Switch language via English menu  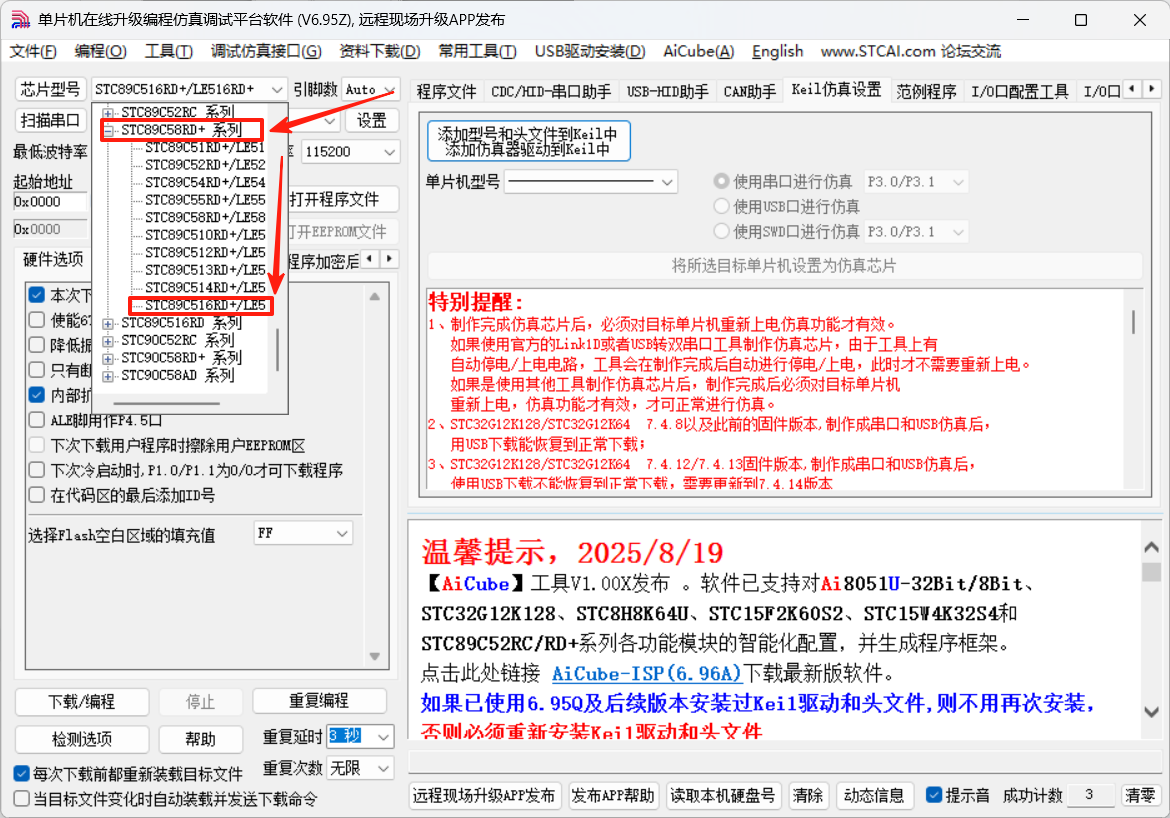(778, 51)
